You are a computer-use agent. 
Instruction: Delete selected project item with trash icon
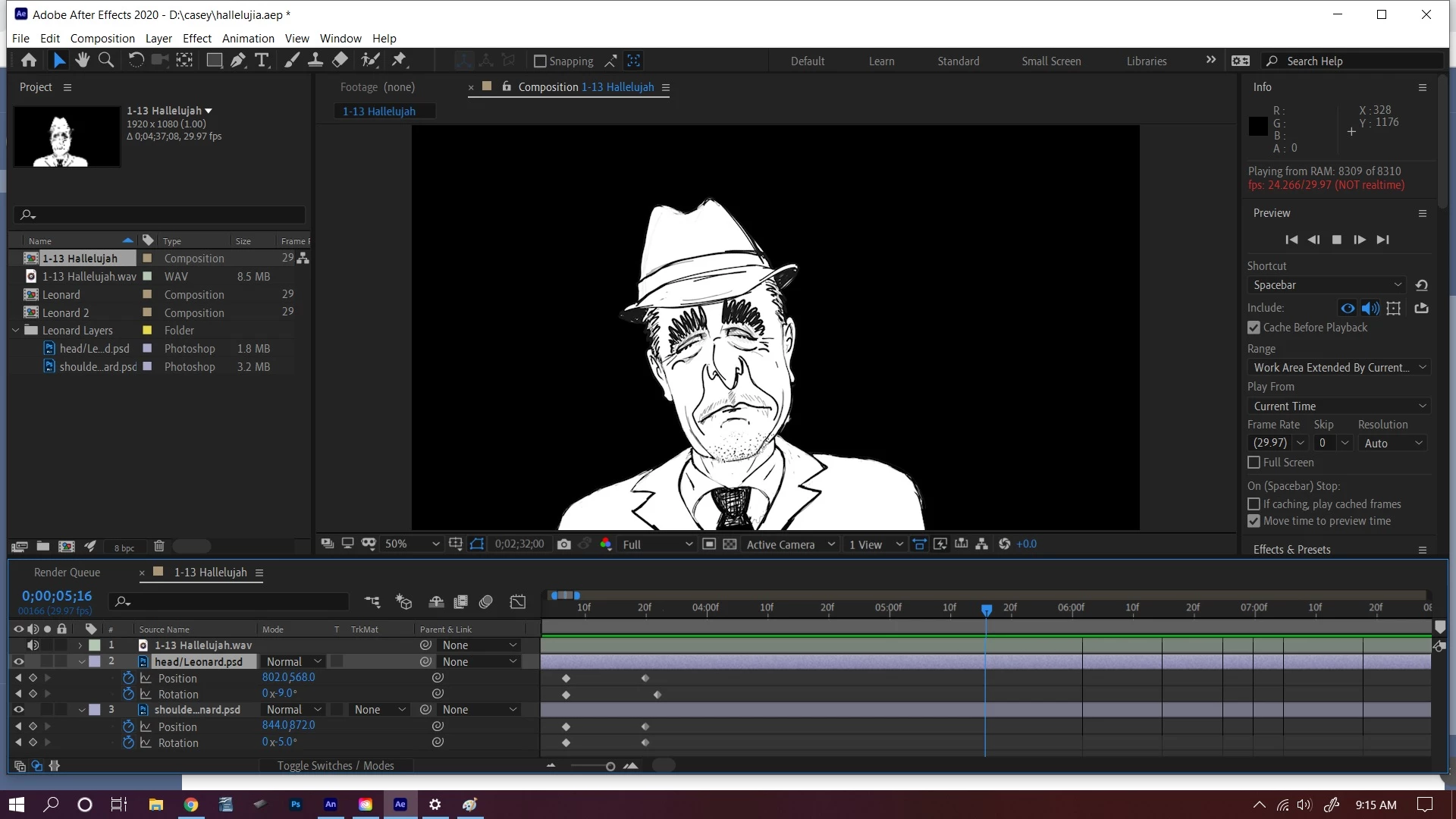(x=159, y=546)
